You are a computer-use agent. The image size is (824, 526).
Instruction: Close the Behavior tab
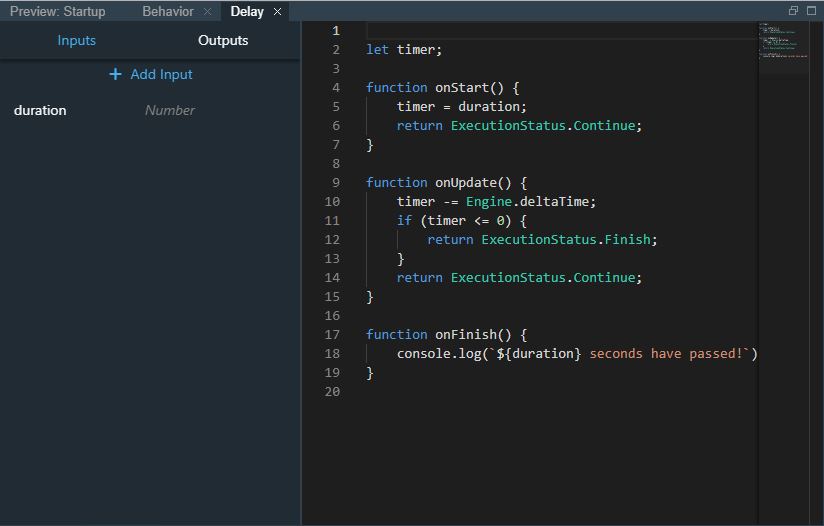pyautogui.click(x=207, y=12)
